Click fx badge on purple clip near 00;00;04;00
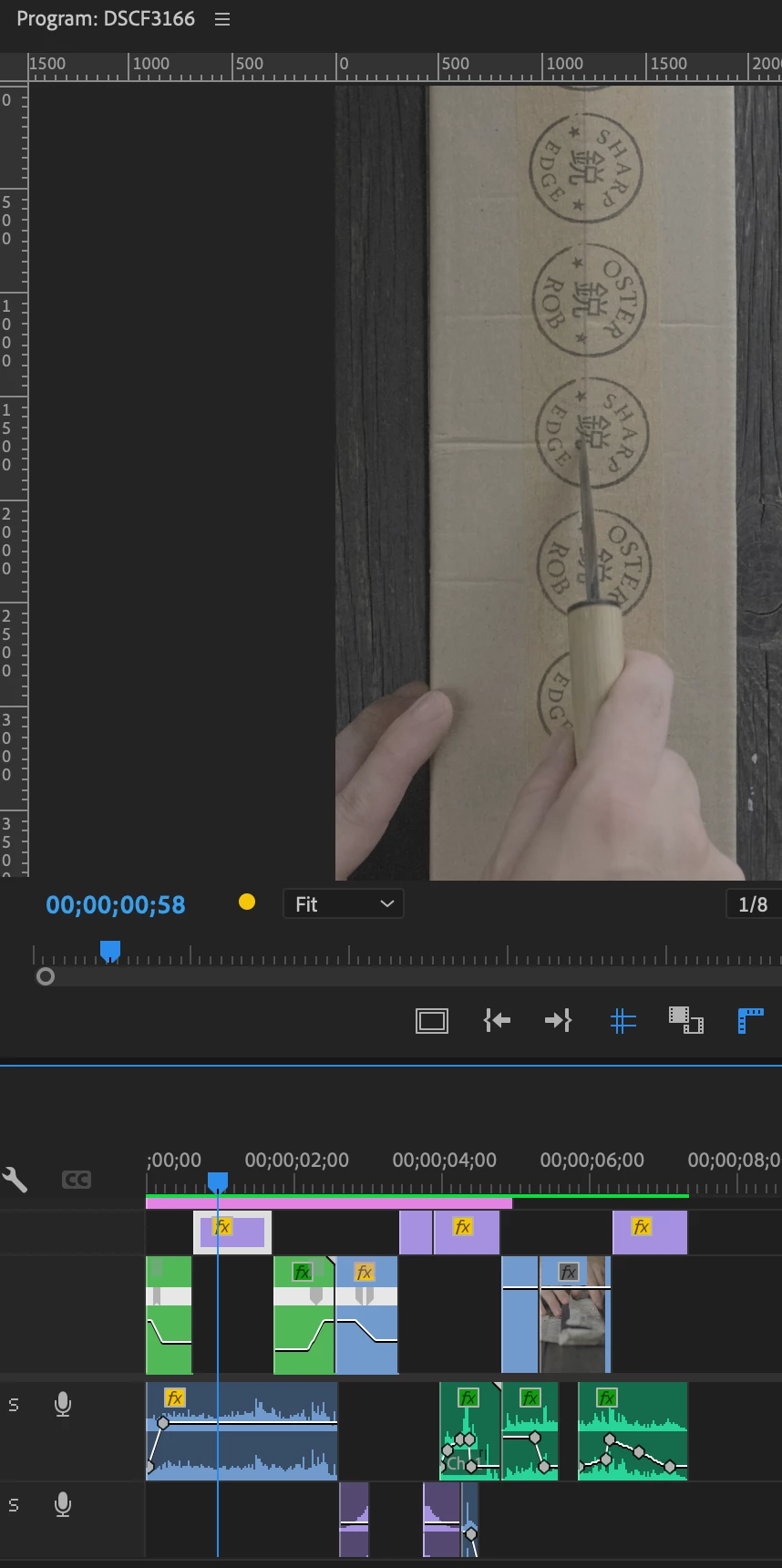The height and width of the screenshot is (1568, 782). (463, 1227)
